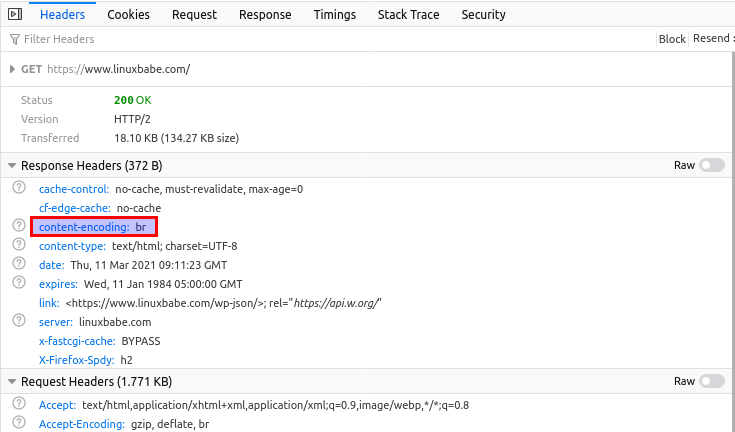735x432 pixels.
Task: Enable Raw toggle for Request Headers
Action: click(711, 381)
